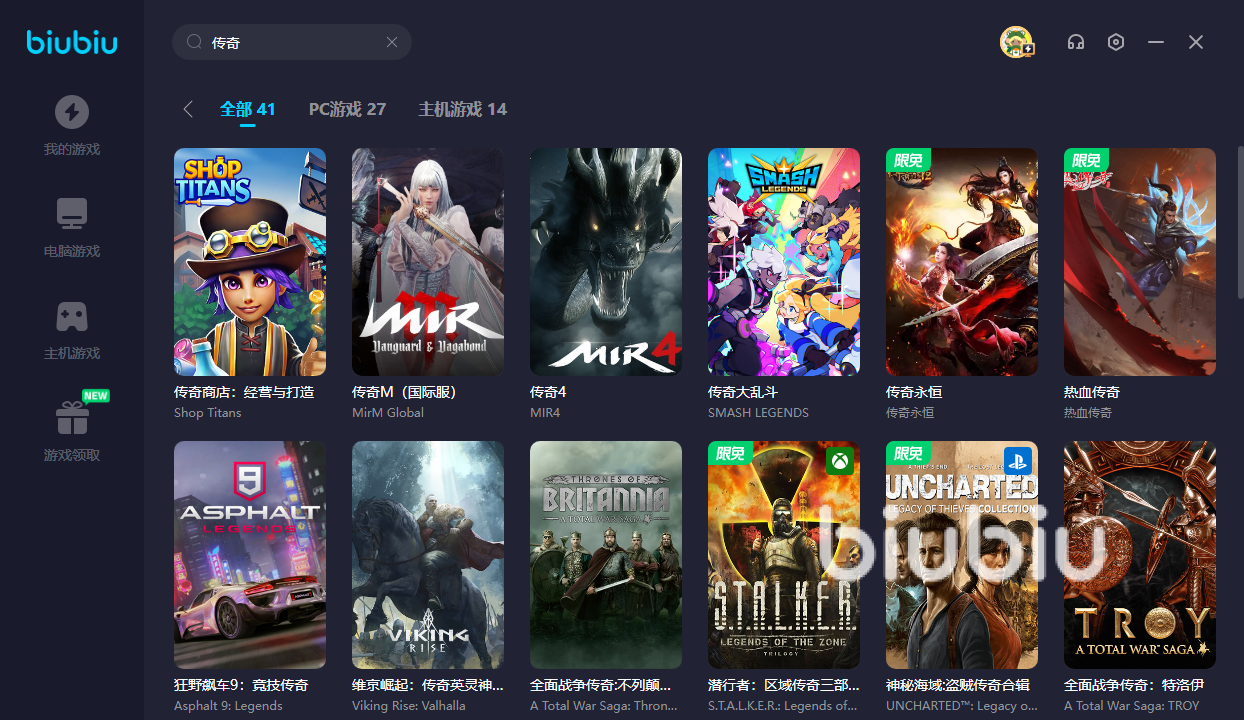Click the title 传奇M（国际服）
The width and height of the screenshot is (1244, 720).
(404, 392)
